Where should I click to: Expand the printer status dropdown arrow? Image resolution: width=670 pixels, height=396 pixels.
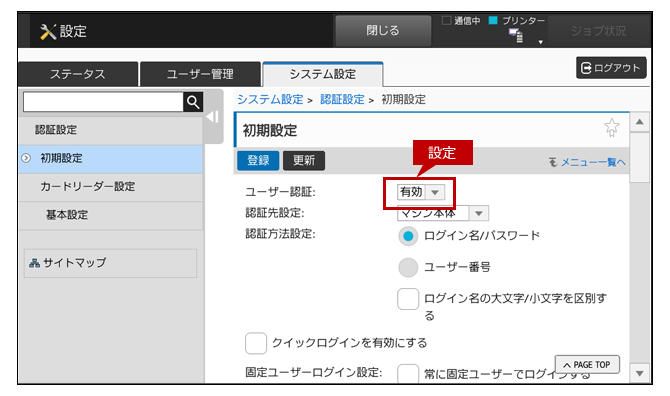(541, 42)
